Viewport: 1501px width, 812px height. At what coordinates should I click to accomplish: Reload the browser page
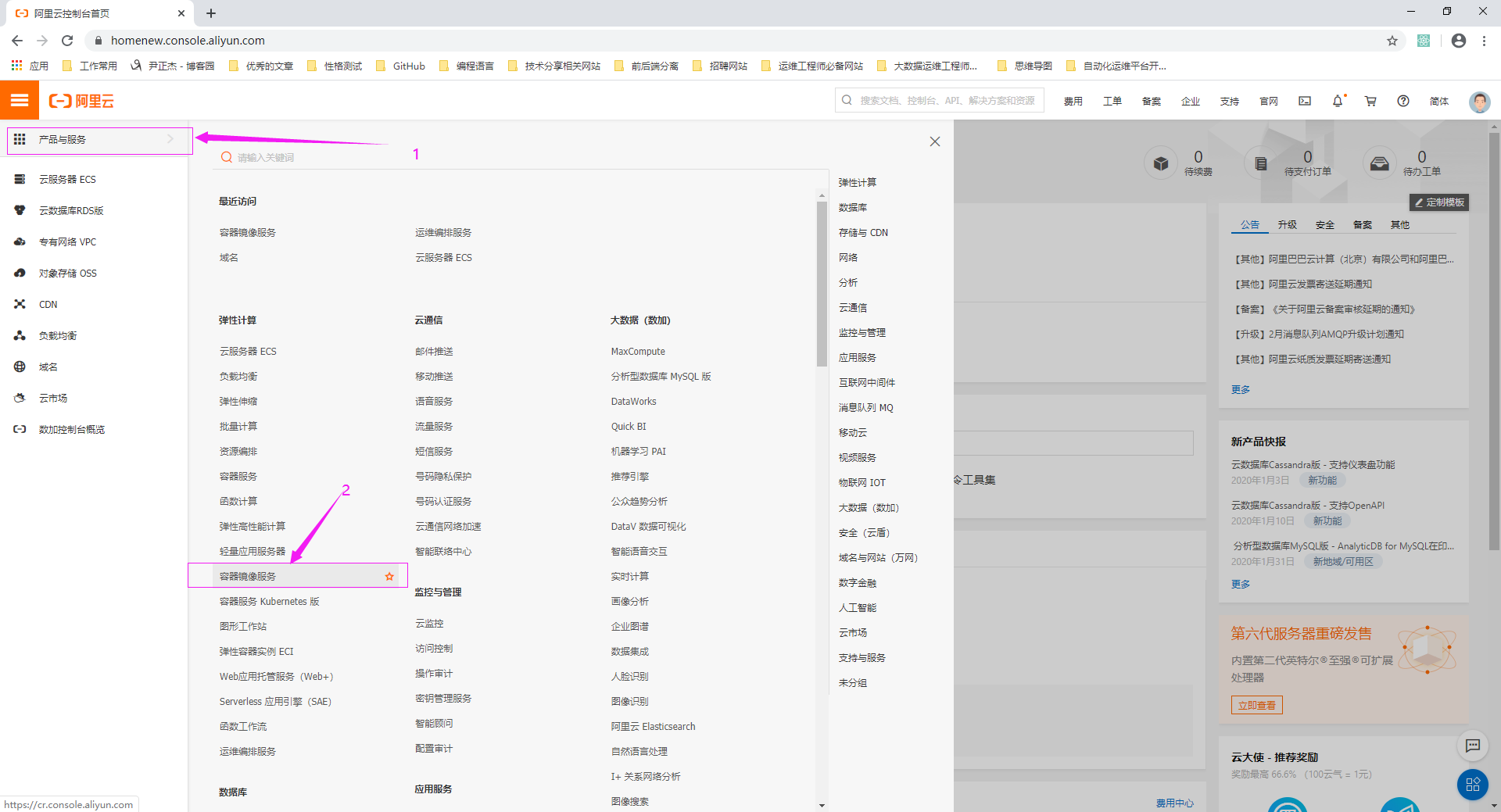67,41
